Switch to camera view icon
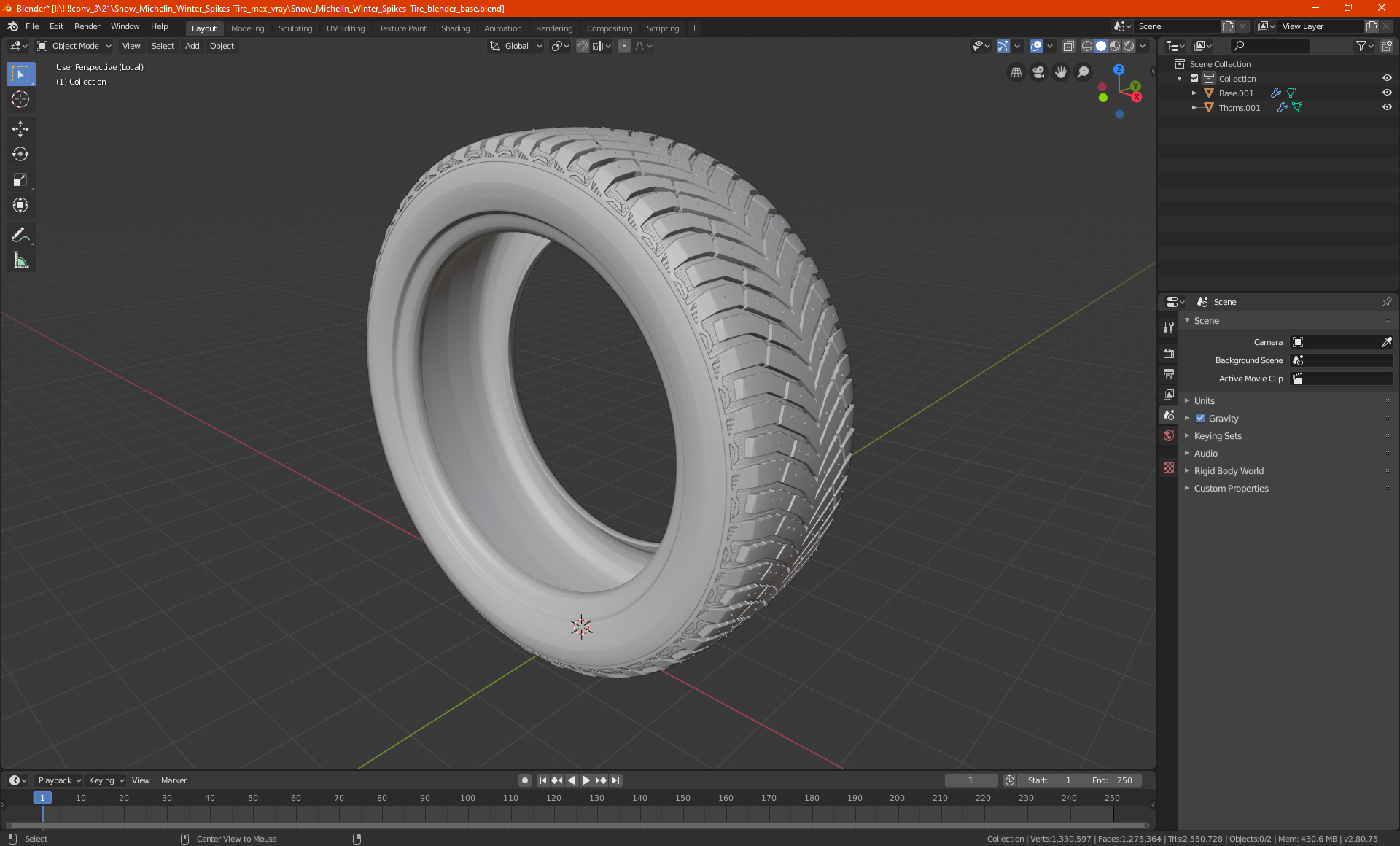Viewport: 1400px width, 846px height. click(x=1038, y=72)
